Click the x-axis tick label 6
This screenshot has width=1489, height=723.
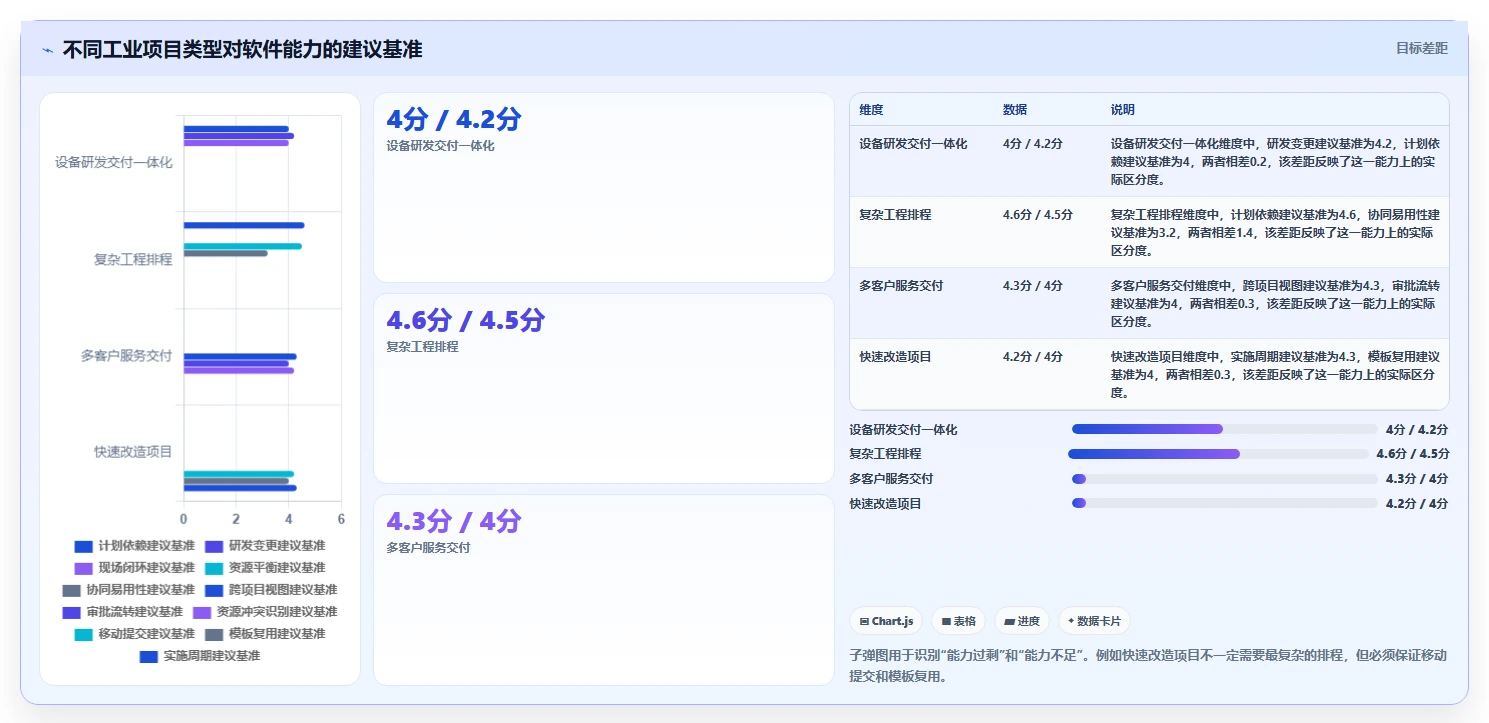[x=341, y=519]
